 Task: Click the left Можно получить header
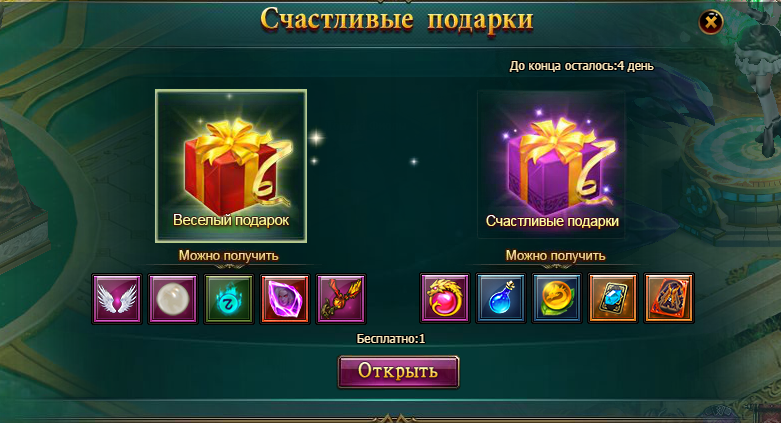[229, 256]
